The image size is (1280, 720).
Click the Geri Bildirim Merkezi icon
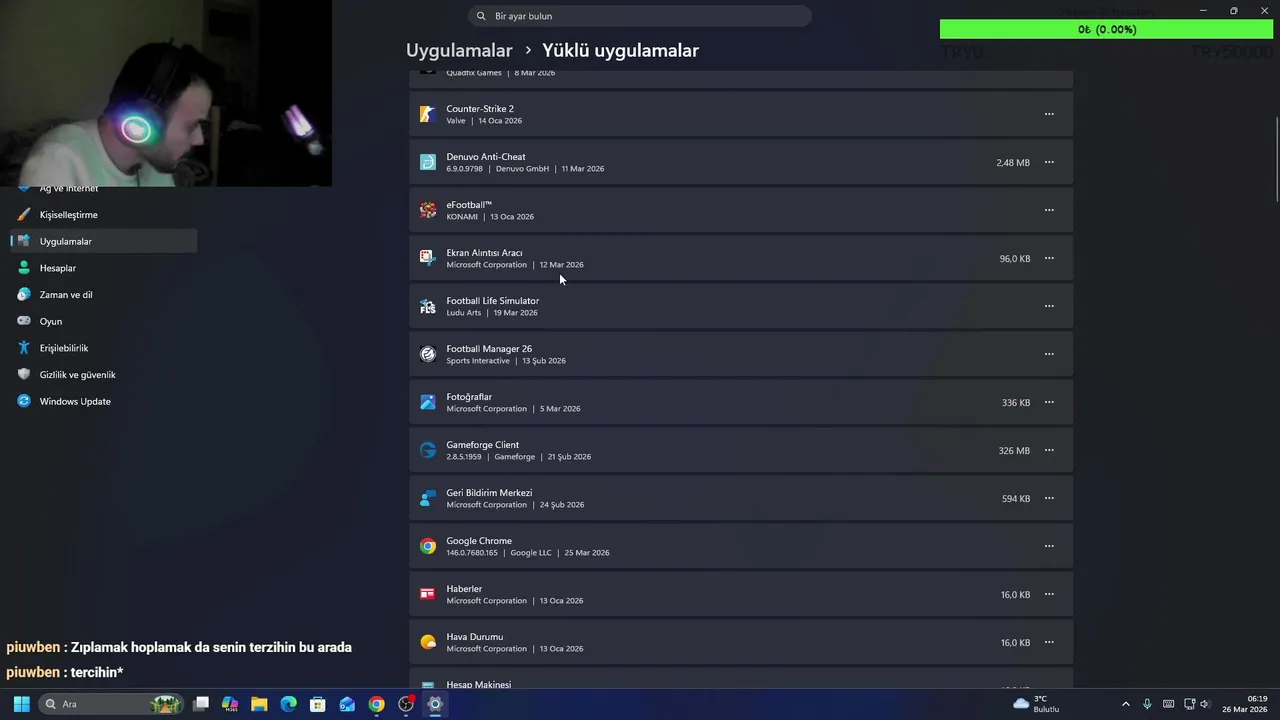(x=428, y=498)
